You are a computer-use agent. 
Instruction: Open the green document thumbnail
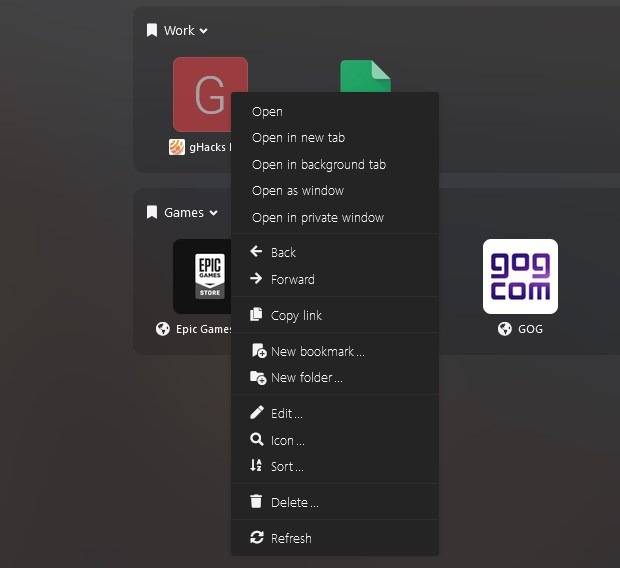coord(366,76)
